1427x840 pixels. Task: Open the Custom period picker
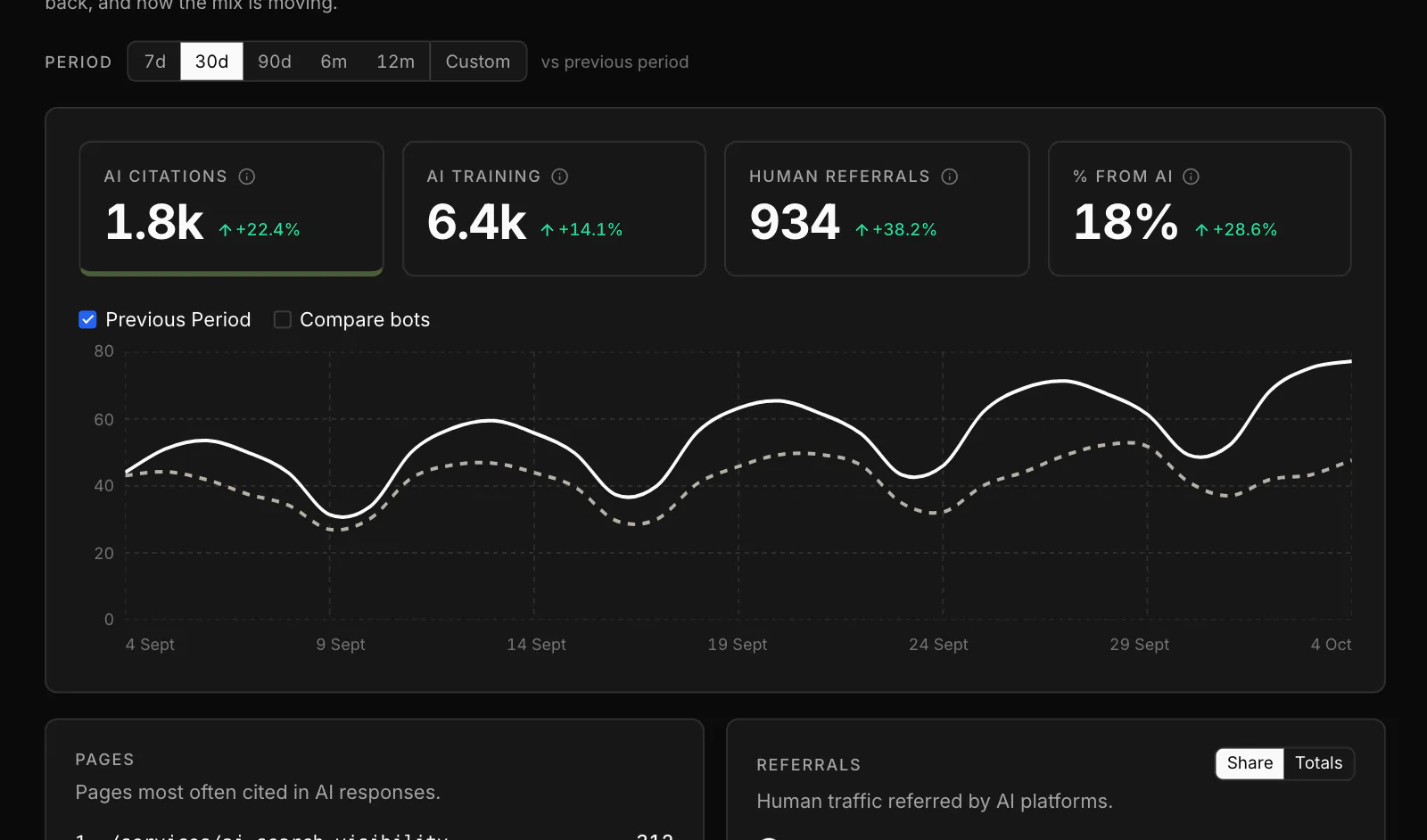pos(478,62)
